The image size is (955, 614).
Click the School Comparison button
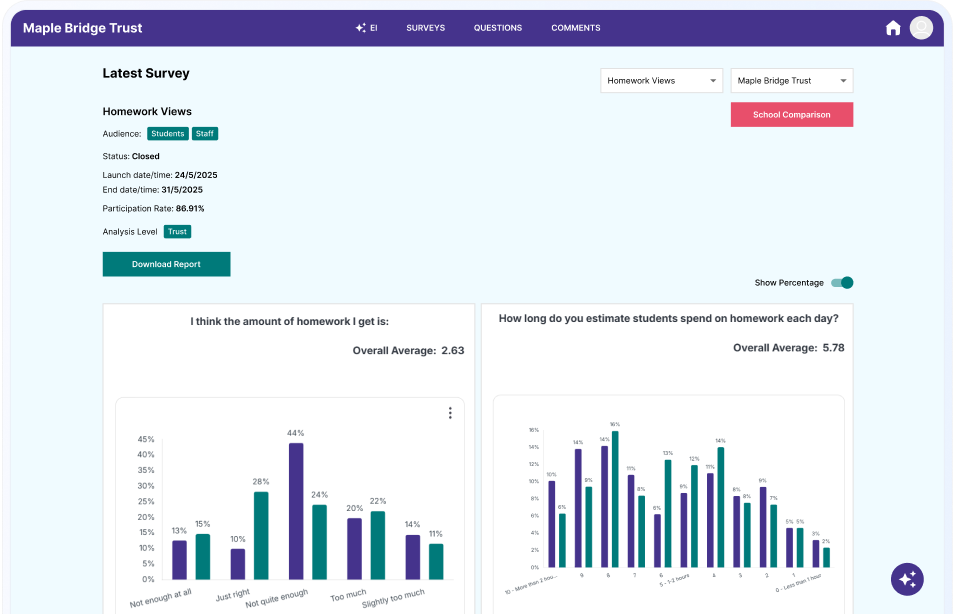[x=791, y=115]
